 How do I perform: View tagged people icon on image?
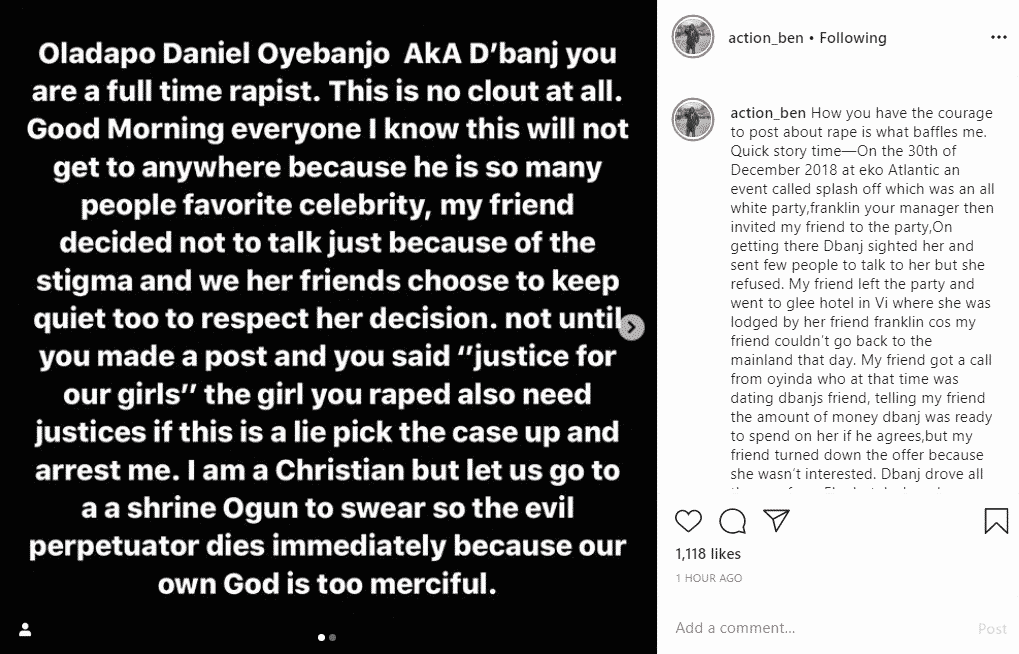25,630
